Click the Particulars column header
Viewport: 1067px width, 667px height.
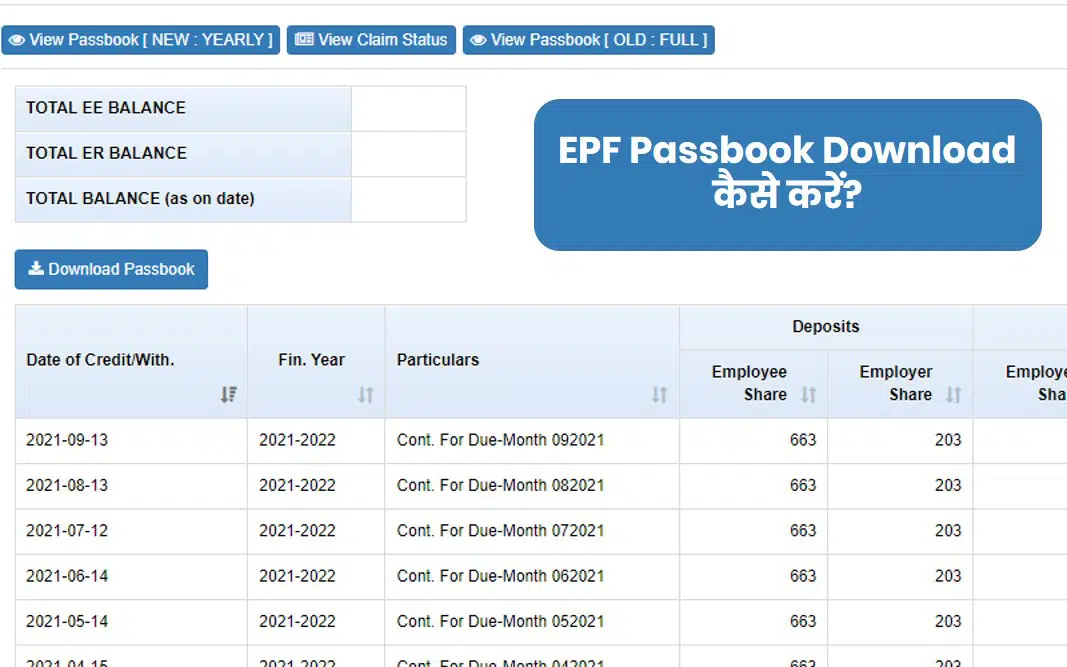[531, 361]
